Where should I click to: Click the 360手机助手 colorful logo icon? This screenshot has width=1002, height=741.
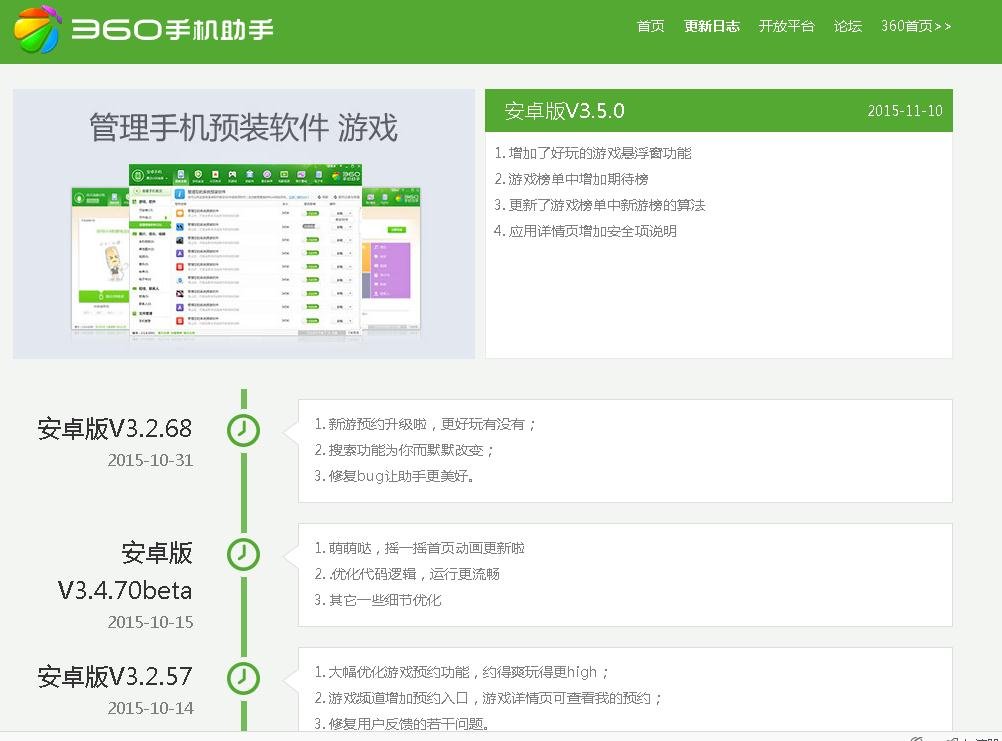point(37,29)
